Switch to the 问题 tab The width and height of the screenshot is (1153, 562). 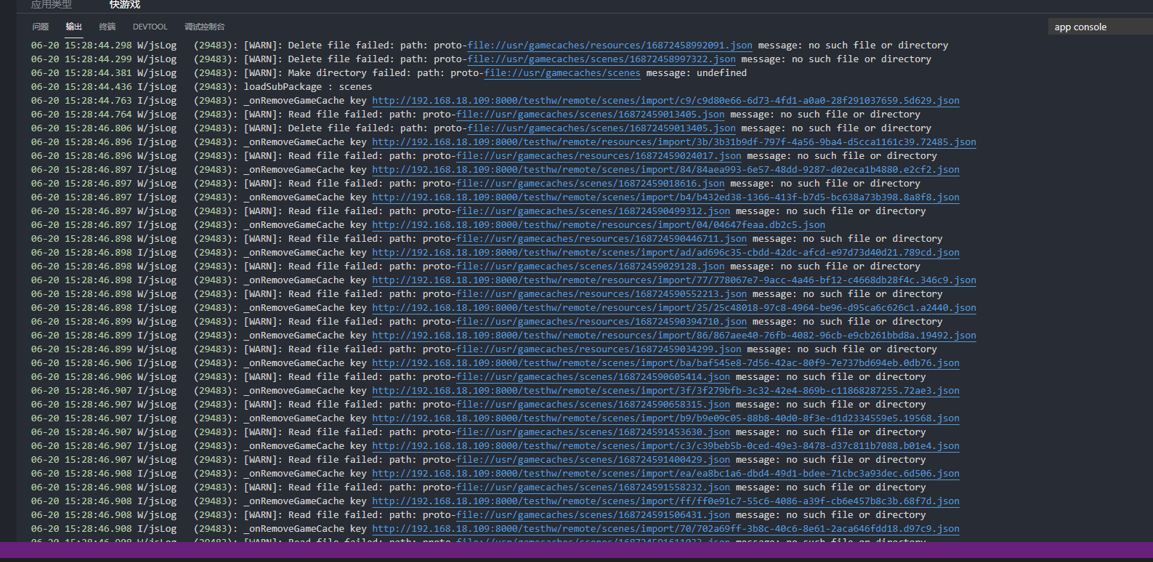(x=40, y=26)
